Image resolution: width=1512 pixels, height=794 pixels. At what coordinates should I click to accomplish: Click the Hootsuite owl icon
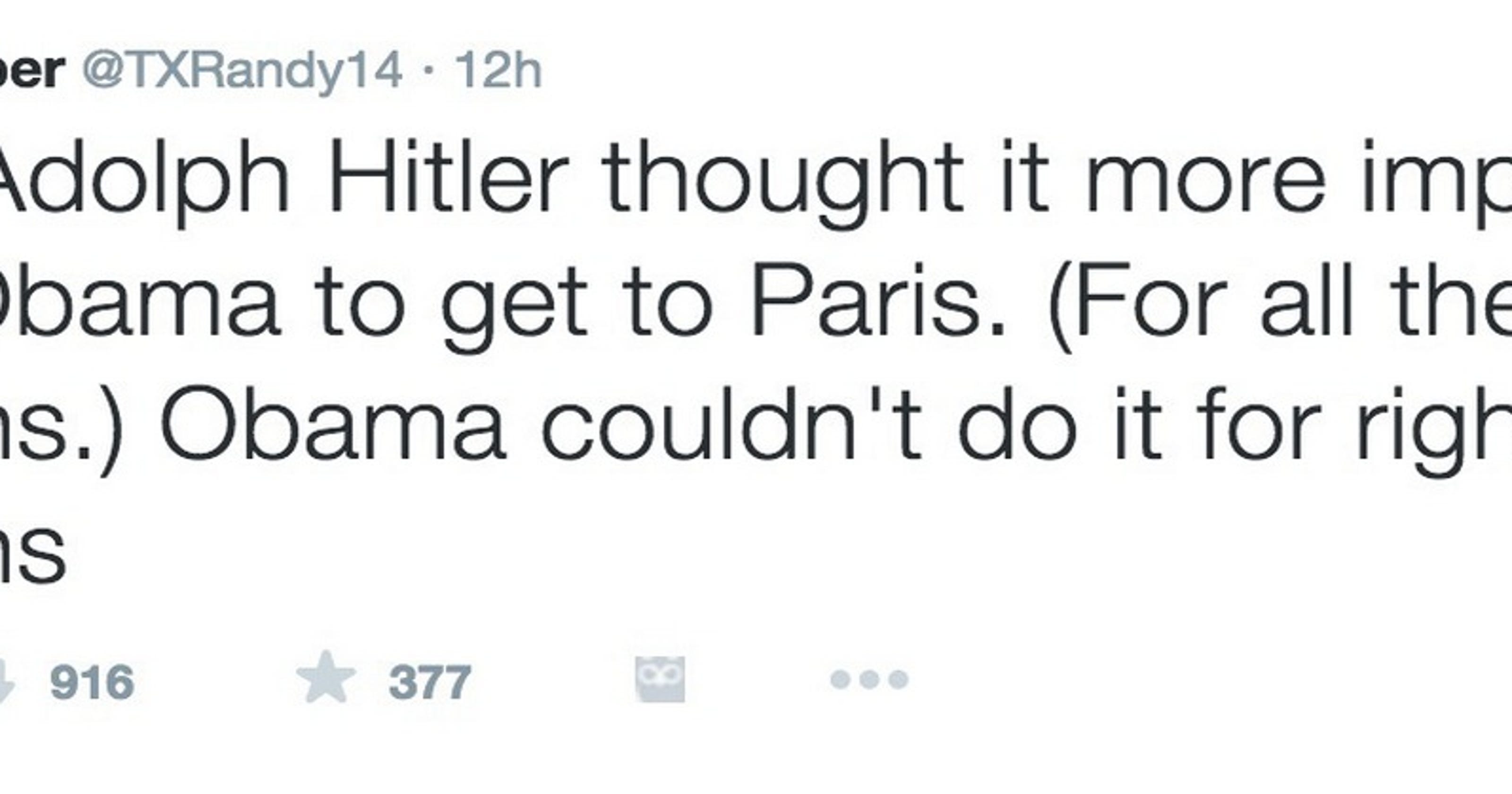[661, 679]
